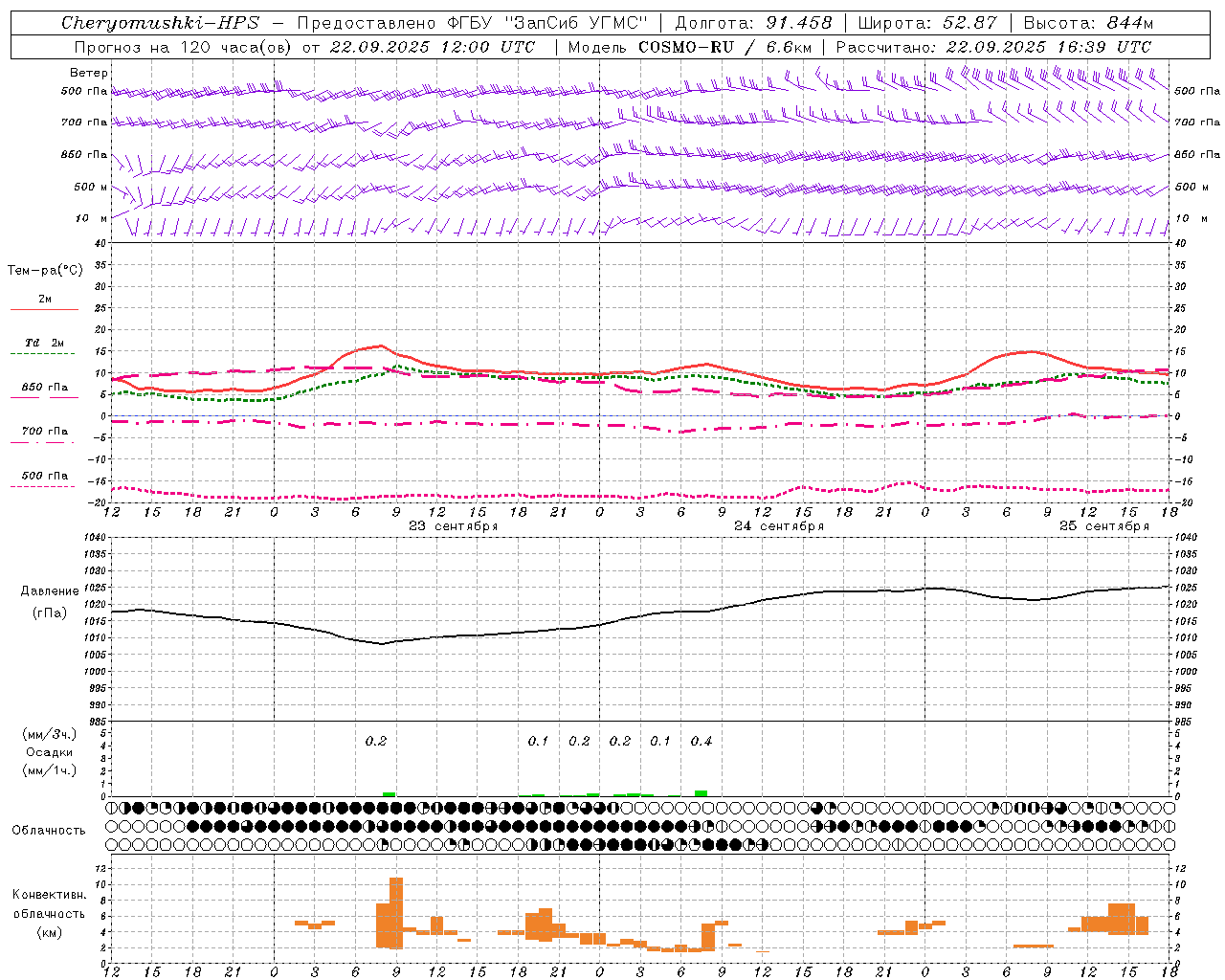Click the "(км)" convective cloud units label
The image size is (1225, 980).
pyautogui.click(x=49, y=932)
